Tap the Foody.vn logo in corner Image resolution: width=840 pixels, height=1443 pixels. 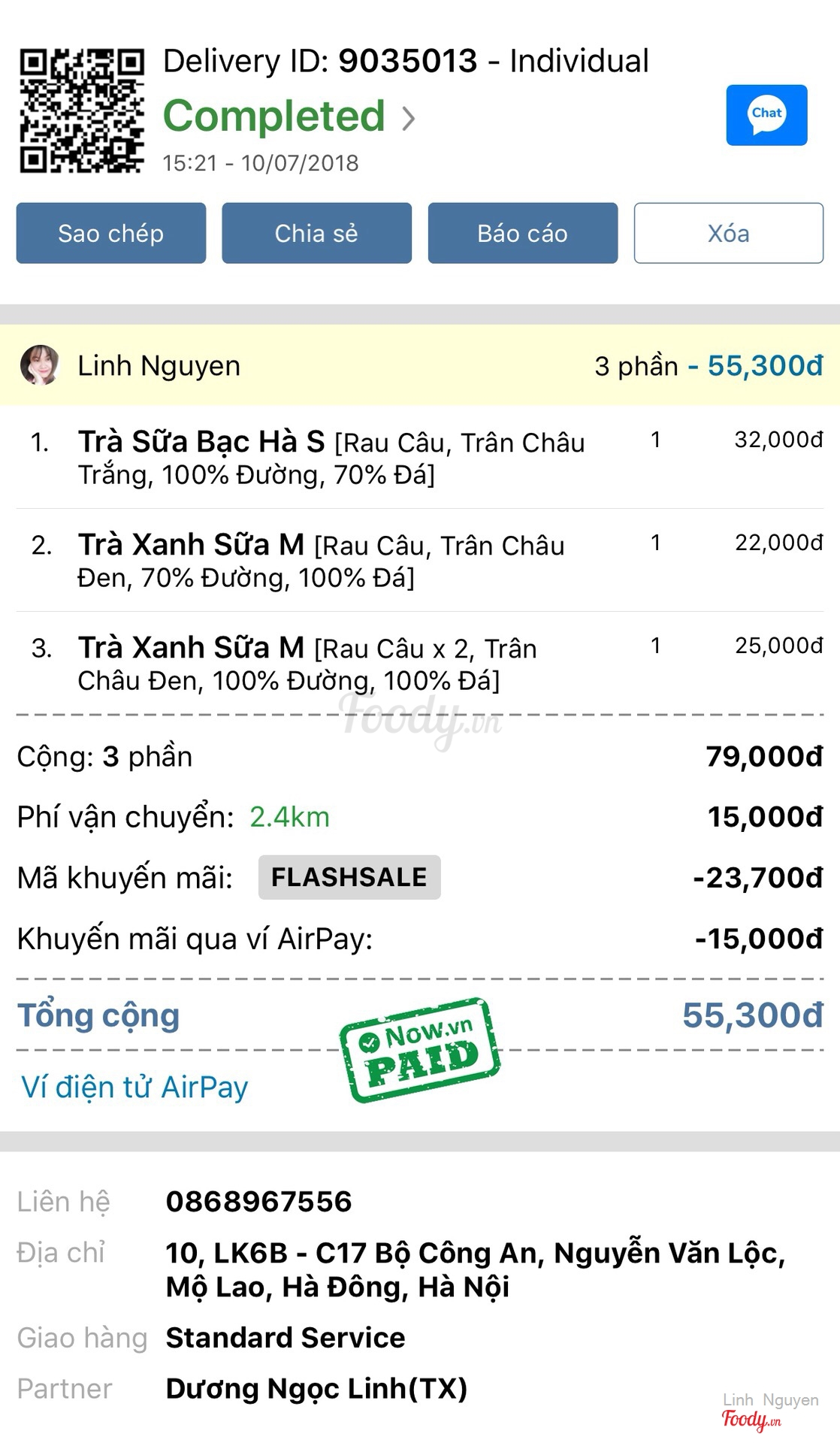coord(751,1419)
